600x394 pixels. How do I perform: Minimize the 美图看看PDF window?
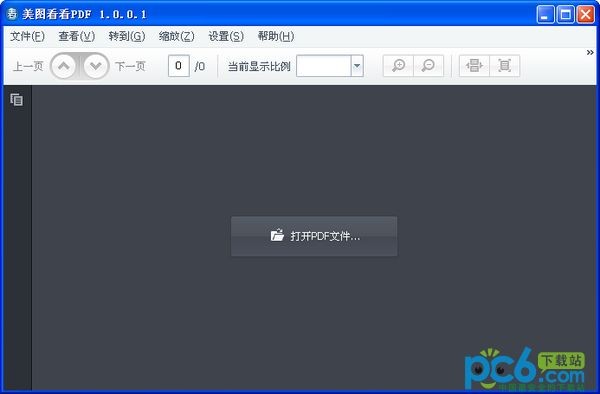point(545,15)
